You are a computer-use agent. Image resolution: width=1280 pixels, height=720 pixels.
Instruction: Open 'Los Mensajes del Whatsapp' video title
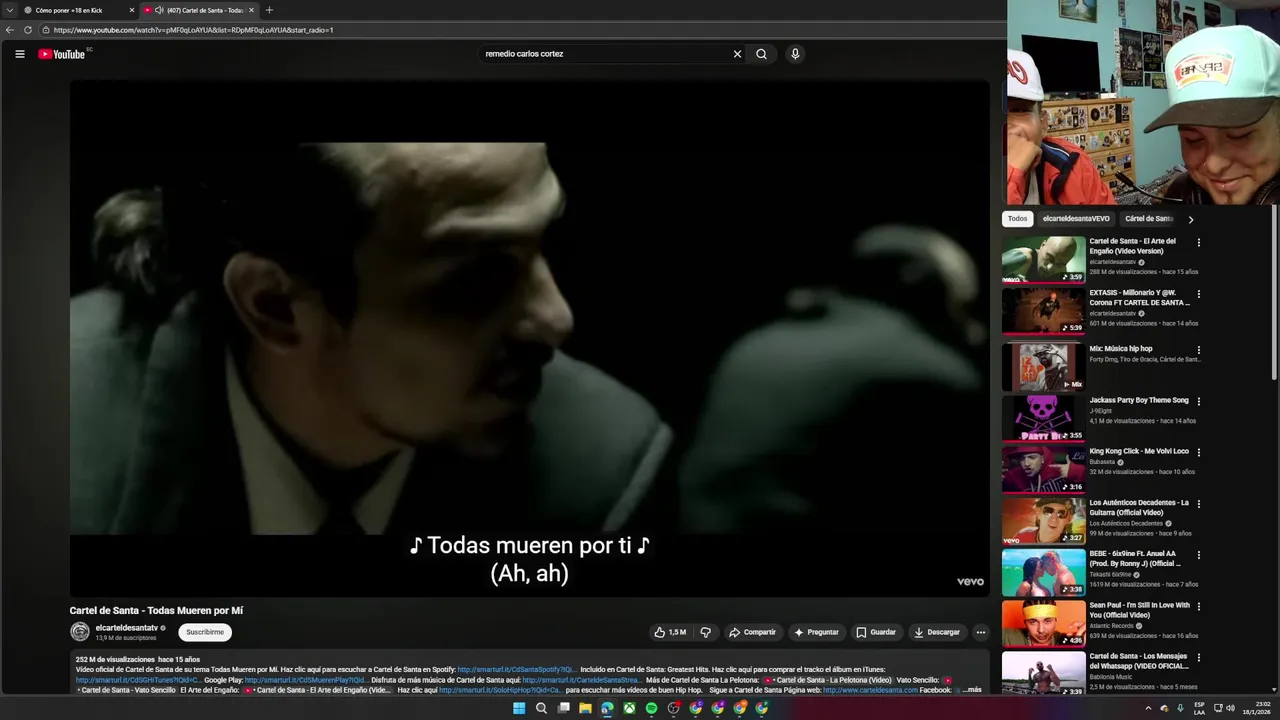tap(1139, 661)
